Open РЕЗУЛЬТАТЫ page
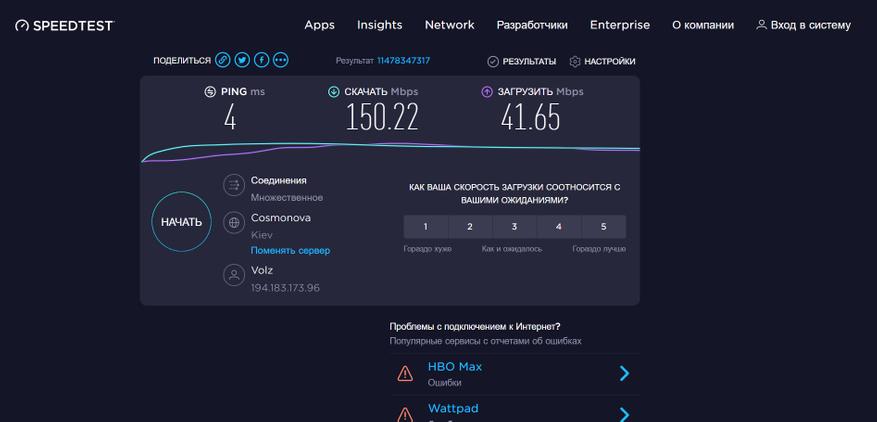This screenshot has width=877, height=422. click(529, 62)
